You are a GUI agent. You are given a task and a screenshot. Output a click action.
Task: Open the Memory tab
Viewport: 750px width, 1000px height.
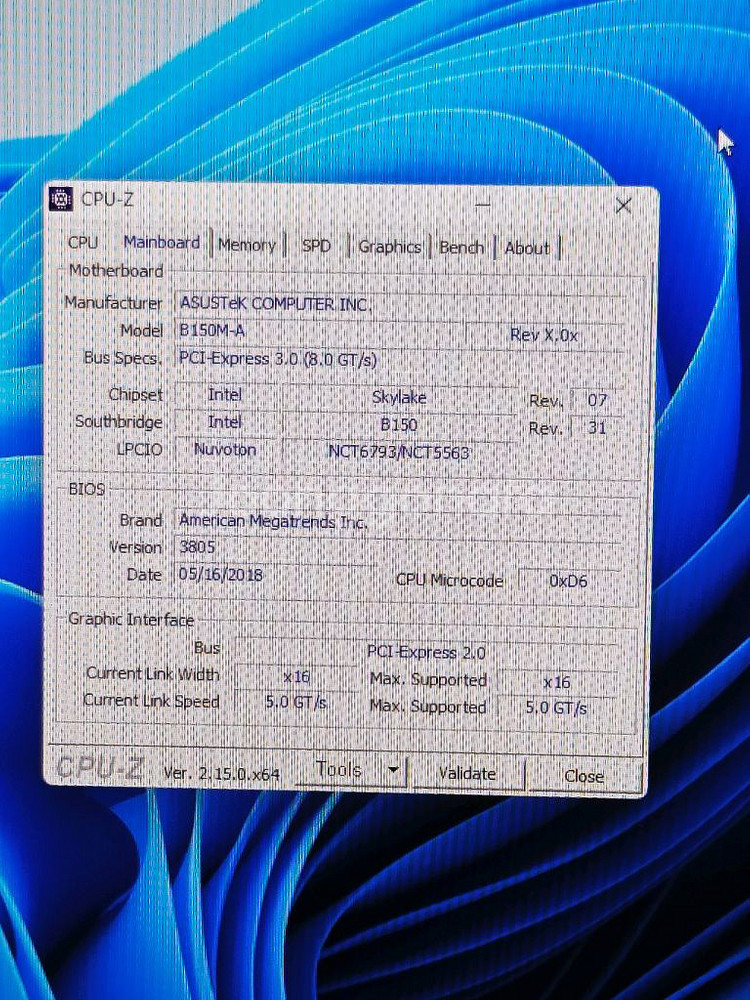click(246, 245)
